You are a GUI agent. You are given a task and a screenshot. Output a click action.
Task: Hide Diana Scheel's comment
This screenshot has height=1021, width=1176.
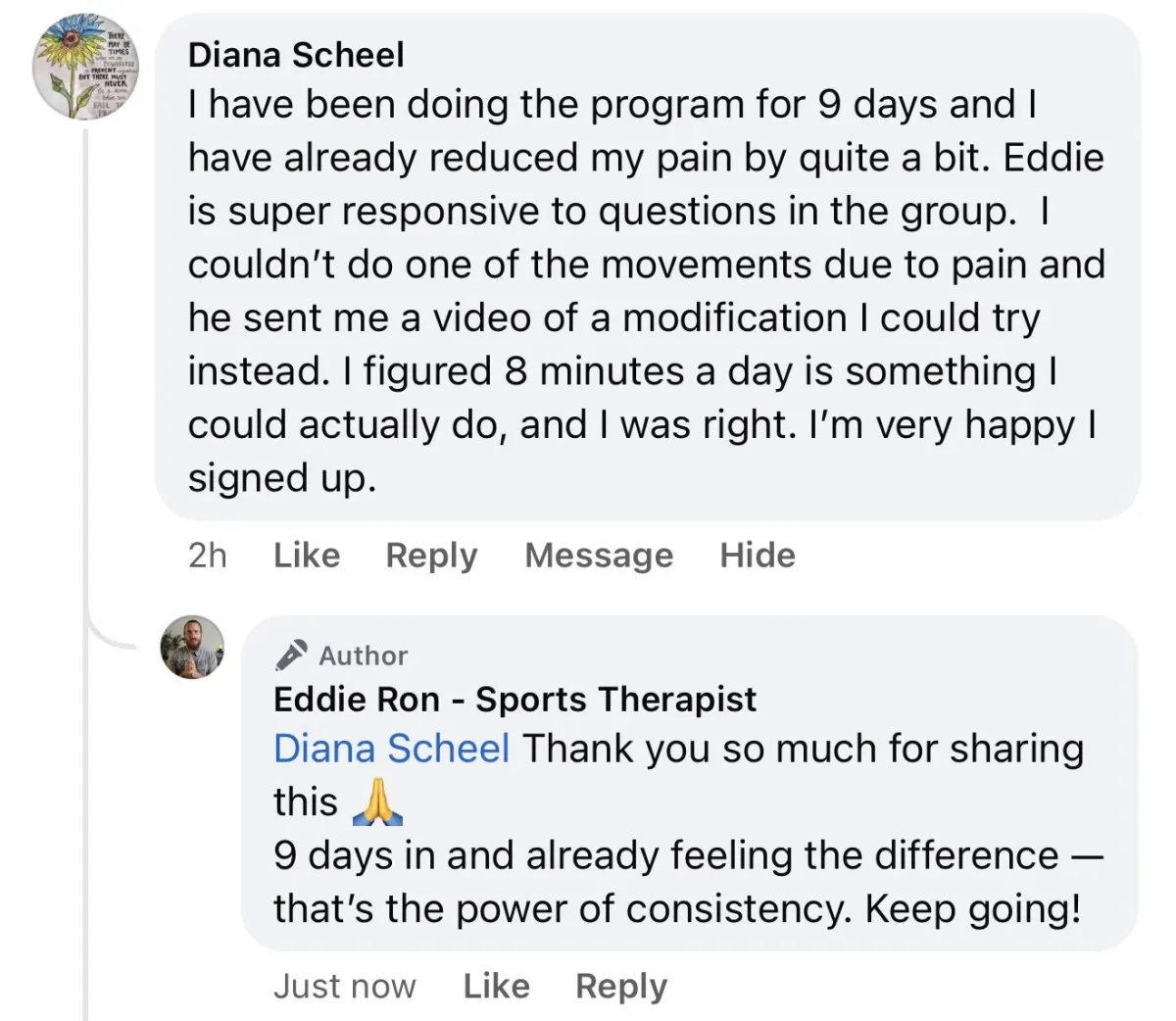tap(758, 556)
